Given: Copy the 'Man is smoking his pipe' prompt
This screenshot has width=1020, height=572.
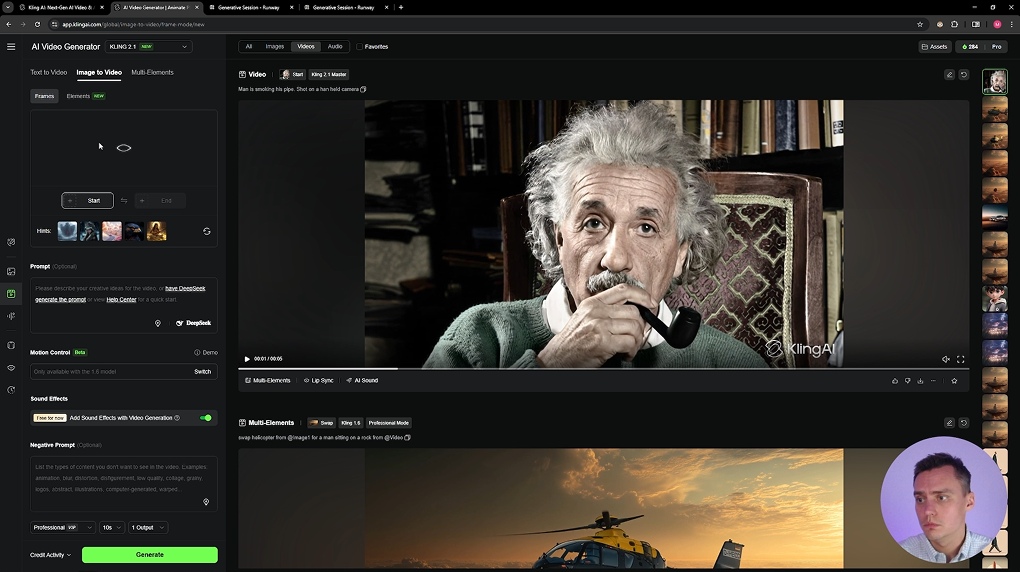Looking at the screenshot, I should pos(363,89).
